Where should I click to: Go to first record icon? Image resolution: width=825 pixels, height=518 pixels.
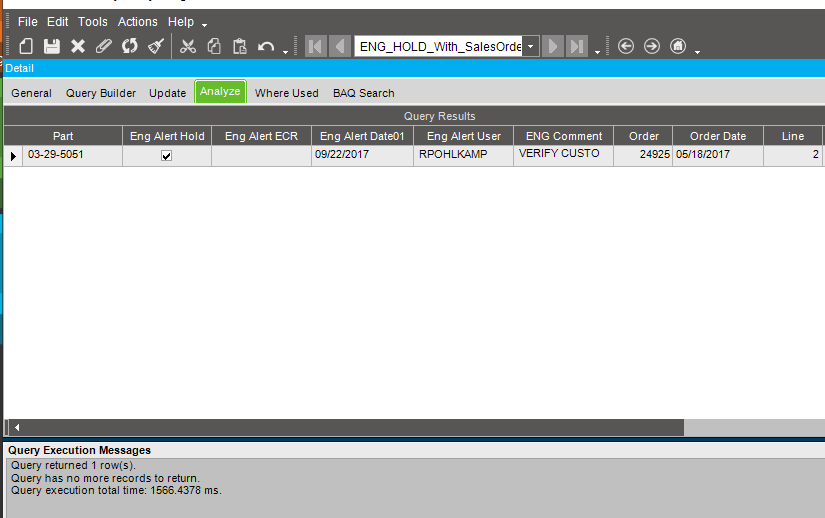pos(316,46)
